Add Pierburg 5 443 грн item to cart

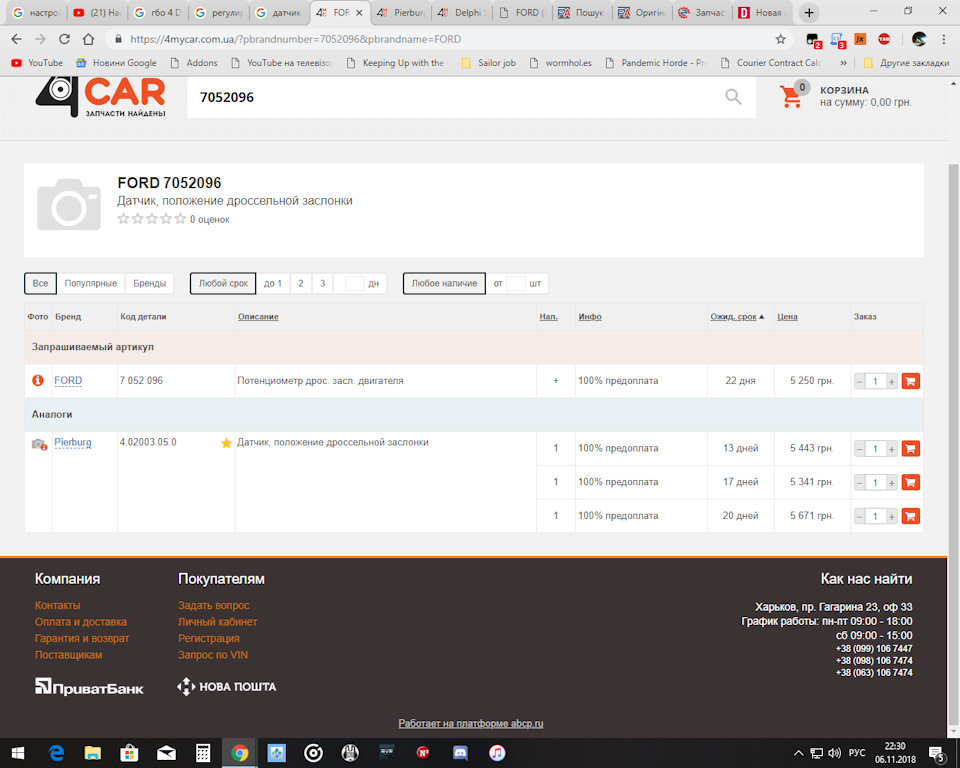pos(910,448)
